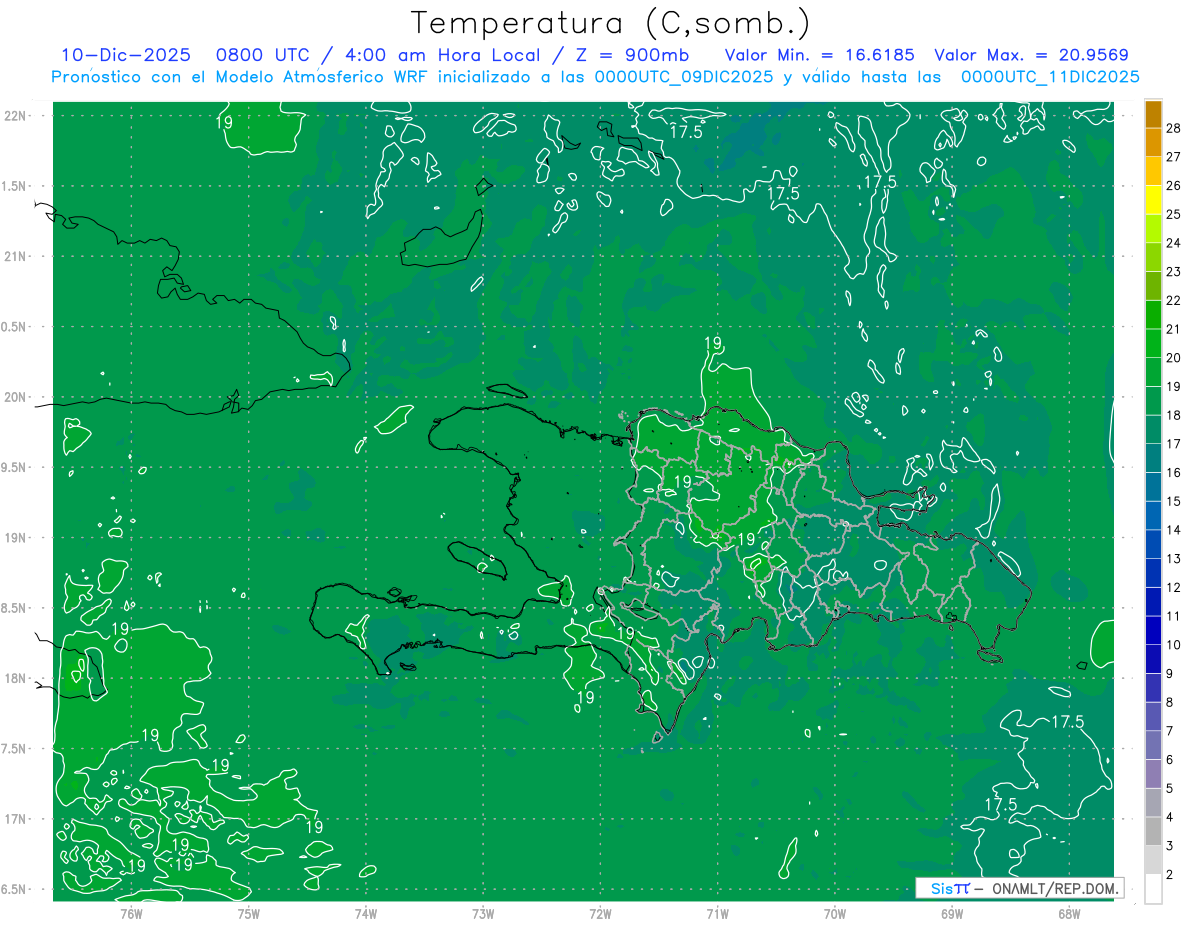Screen dimensions: 1200x927
Task: Click the "18N" latitude axis label
Action: point(15,678)
